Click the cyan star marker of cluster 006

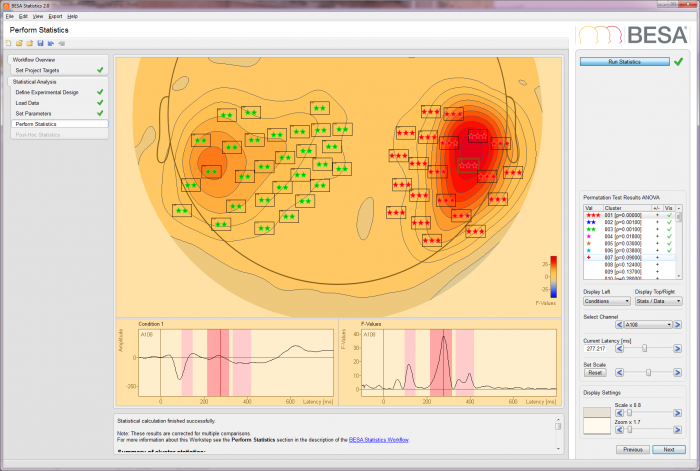pyautogui.click(x=588, y=251)
